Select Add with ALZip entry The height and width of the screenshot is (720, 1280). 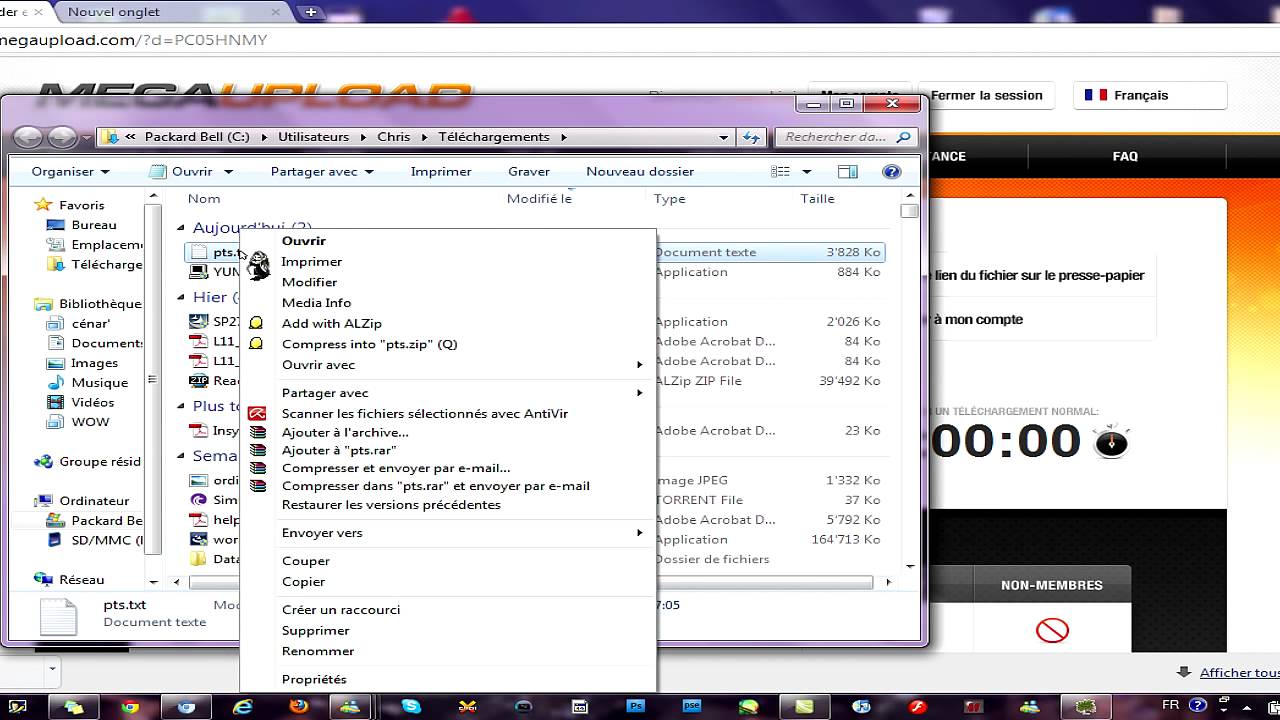click(332, 323)
